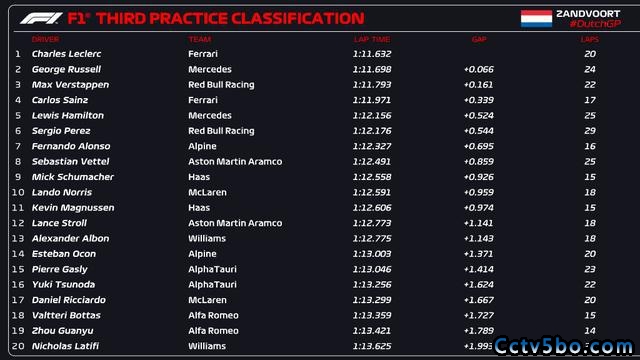Select the TEAM column header
Screen dimensions: 640x360
tap(200, 39)
